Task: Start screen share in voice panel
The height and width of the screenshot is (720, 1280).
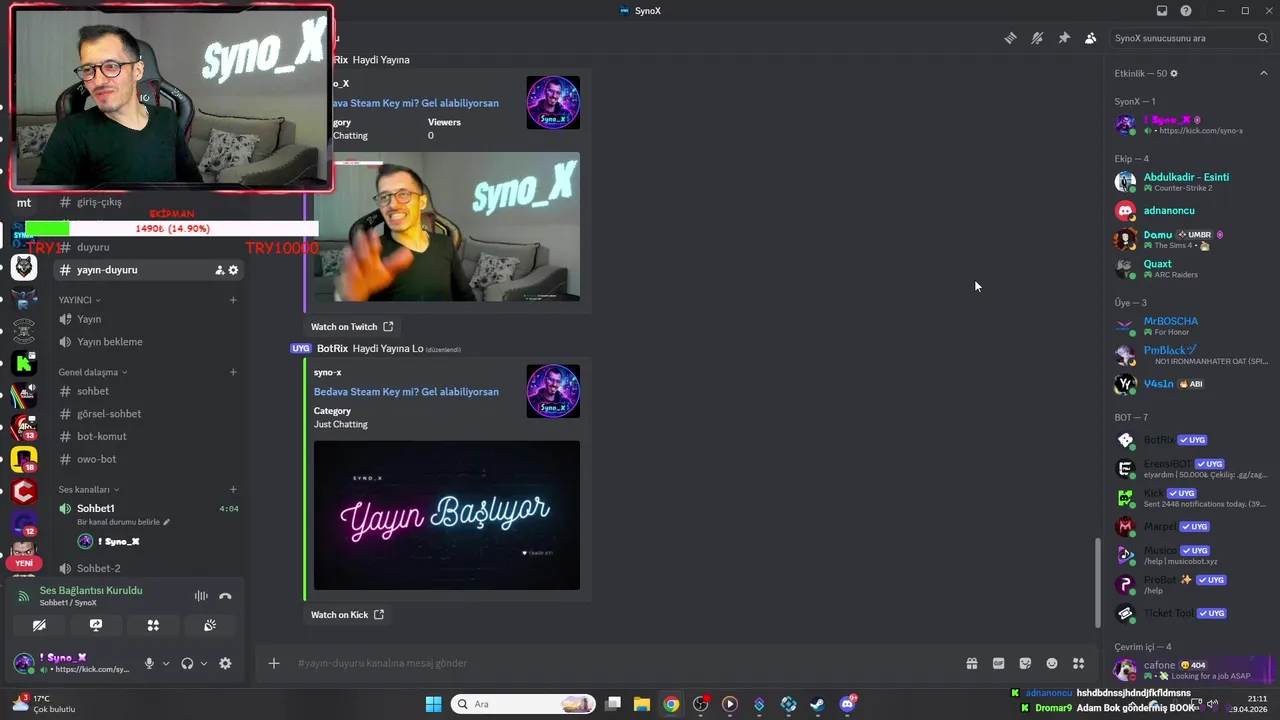Action: pyautogui.click(x=96, y=625)
